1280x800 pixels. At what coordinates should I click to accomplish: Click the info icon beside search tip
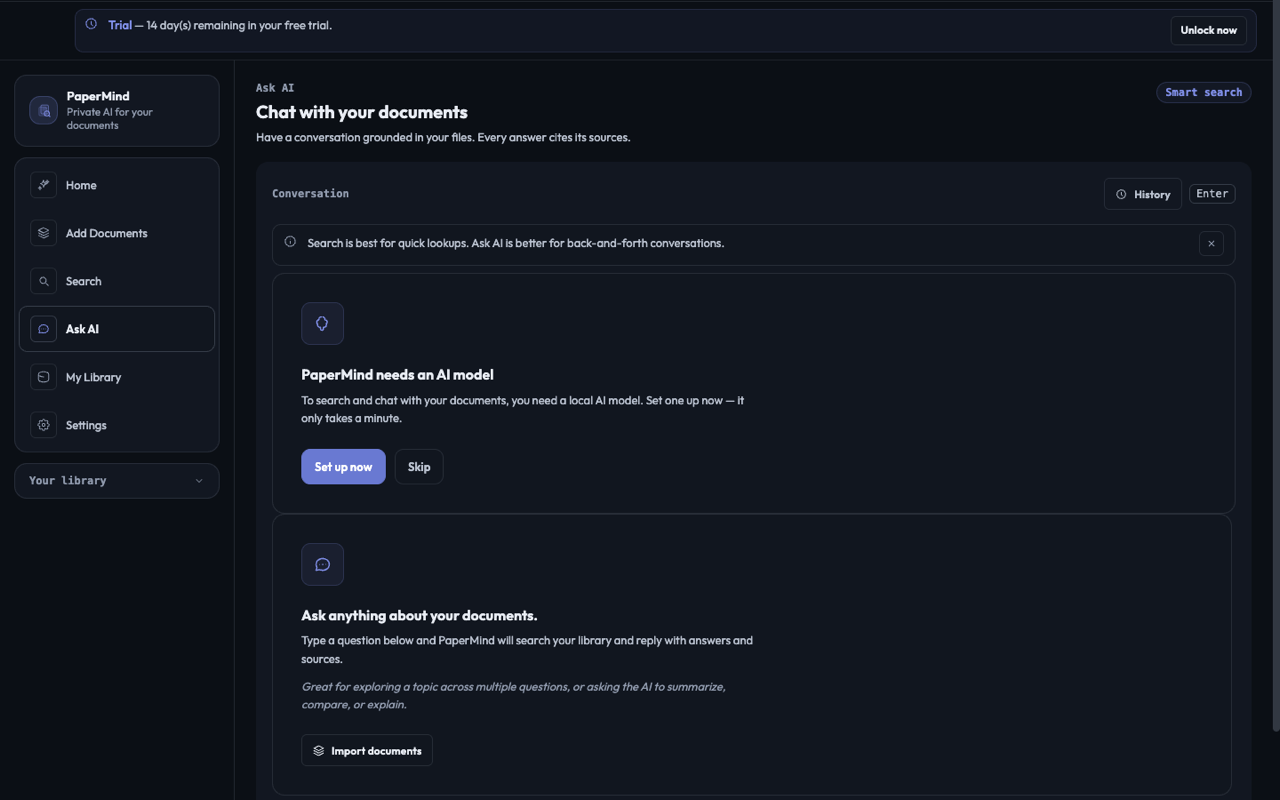(x=290, y=242)
